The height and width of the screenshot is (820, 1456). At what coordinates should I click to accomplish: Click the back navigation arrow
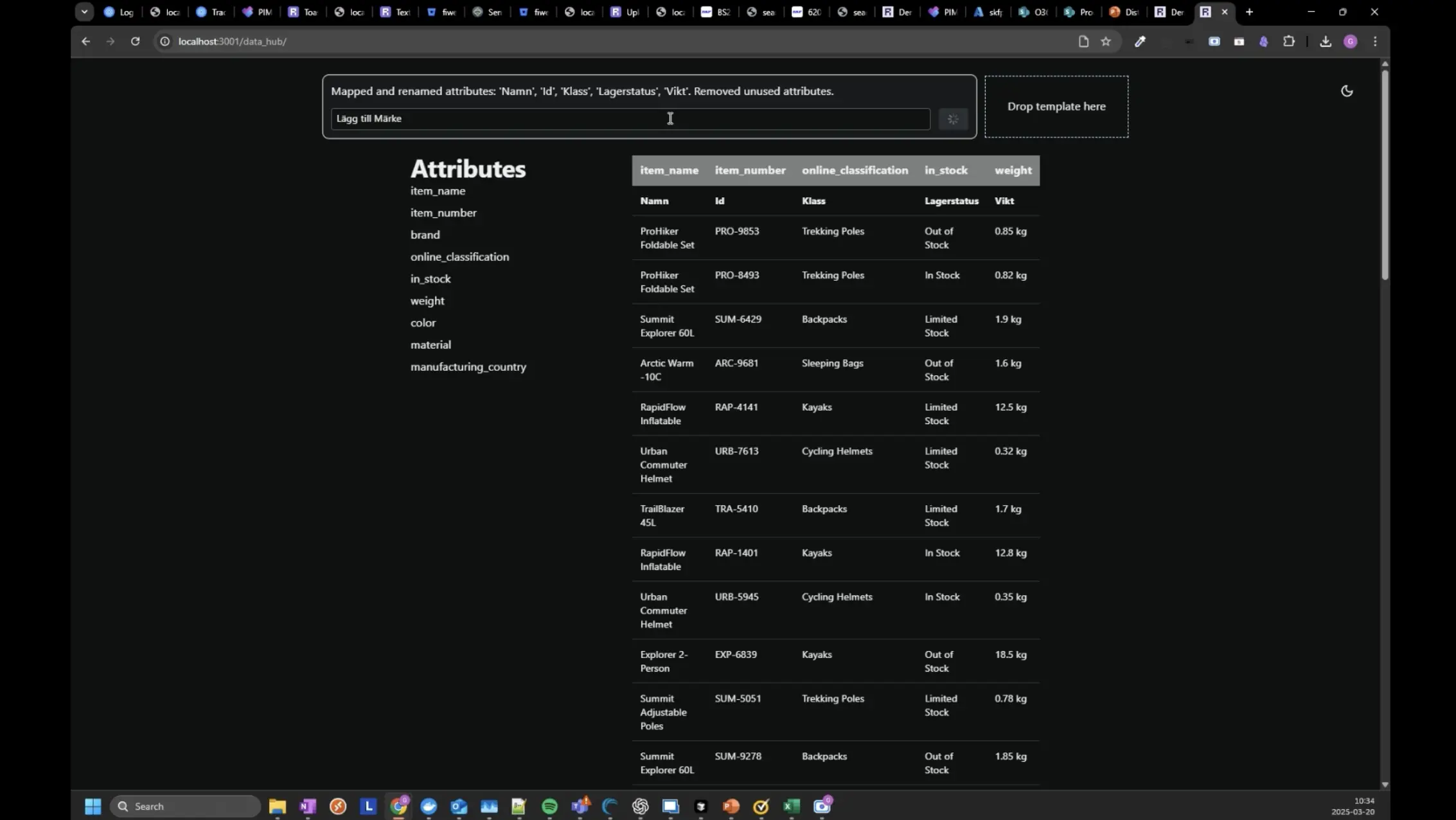coord(85,41)
